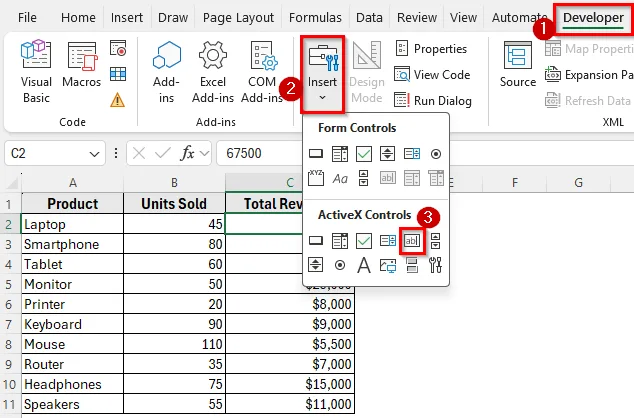This screenshot has width=634, height=418.
Task: Click the cell showing "$15,000"
Action: coord(290,384)
